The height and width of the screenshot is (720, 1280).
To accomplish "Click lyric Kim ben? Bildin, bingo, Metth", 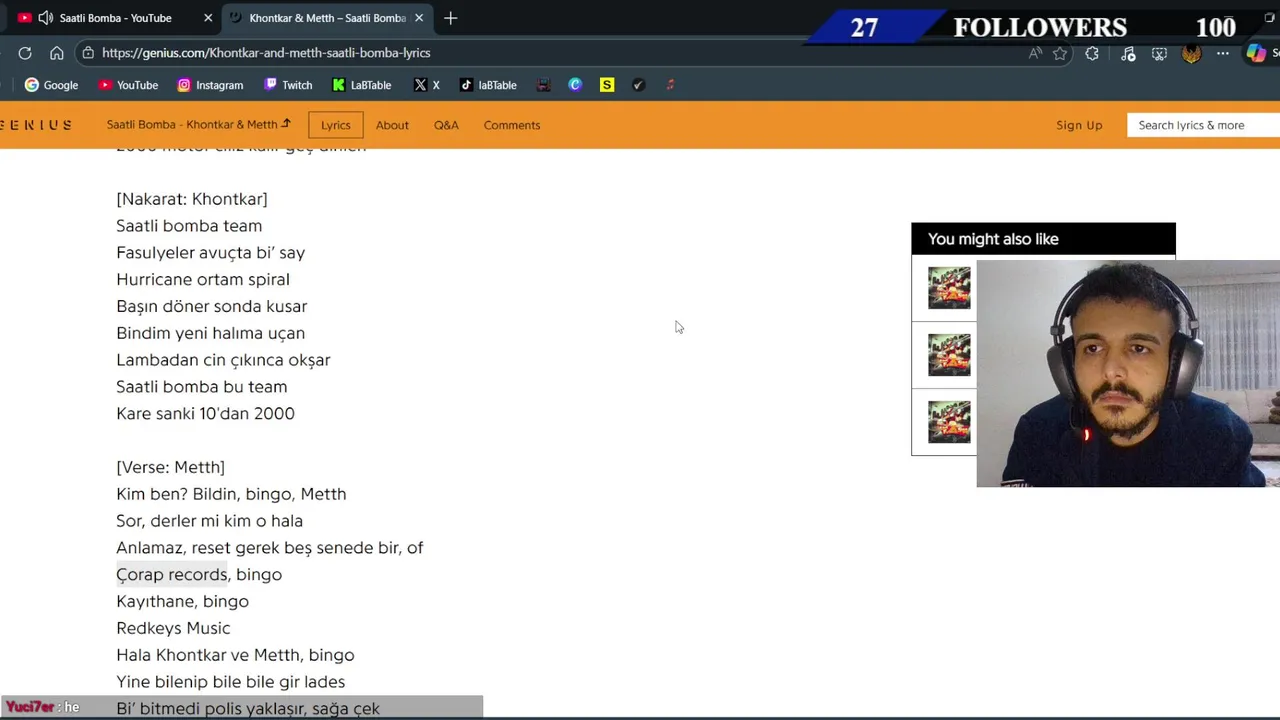I will 231,494.
